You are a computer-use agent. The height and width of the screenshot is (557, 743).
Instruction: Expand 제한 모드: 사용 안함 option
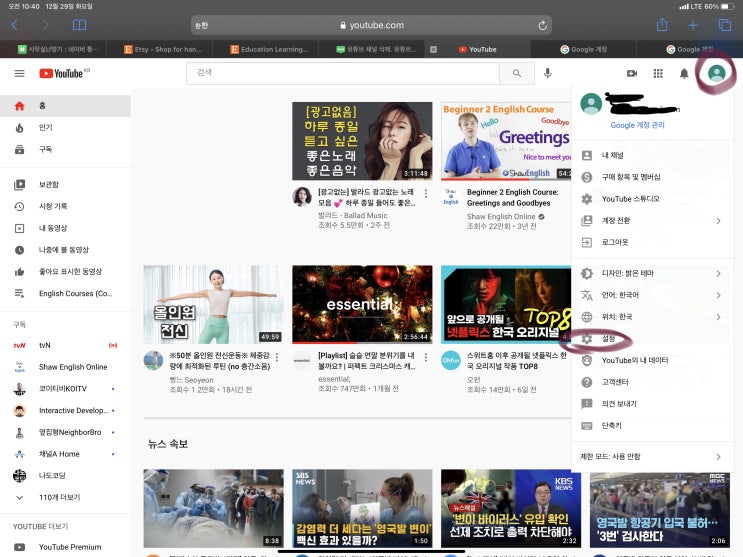pos(652,457)
